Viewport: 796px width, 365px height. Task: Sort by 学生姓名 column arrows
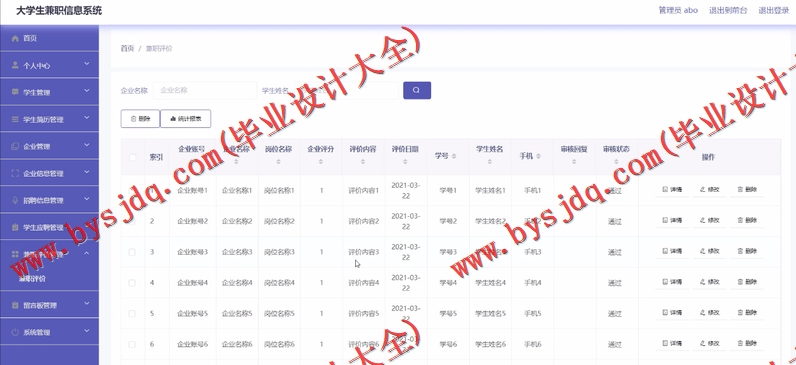(x=489, y=162)
